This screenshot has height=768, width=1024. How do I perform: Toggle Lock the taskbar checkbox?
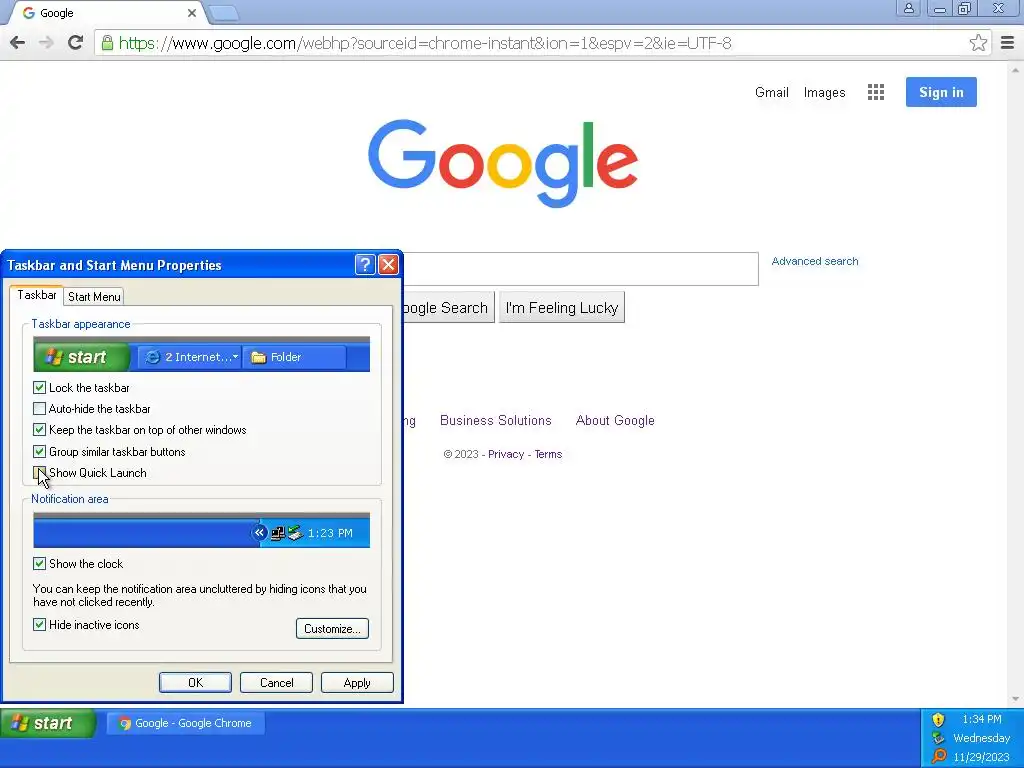39,387
